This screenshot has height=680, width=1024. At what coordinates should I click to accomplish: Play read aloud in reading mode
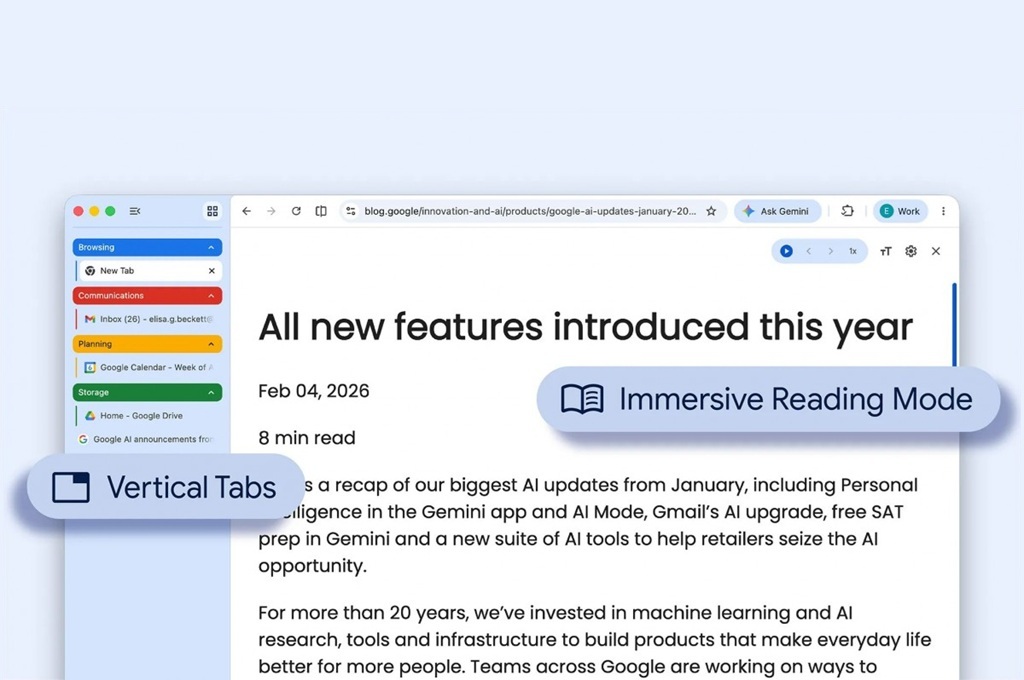click(786, 251)
